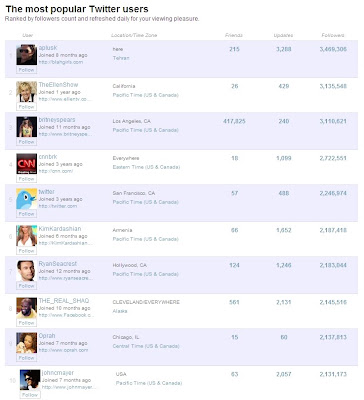The height and width of the screenshot is (400, 364).
Task: Select the Followers column header
Action: (333, 35)
